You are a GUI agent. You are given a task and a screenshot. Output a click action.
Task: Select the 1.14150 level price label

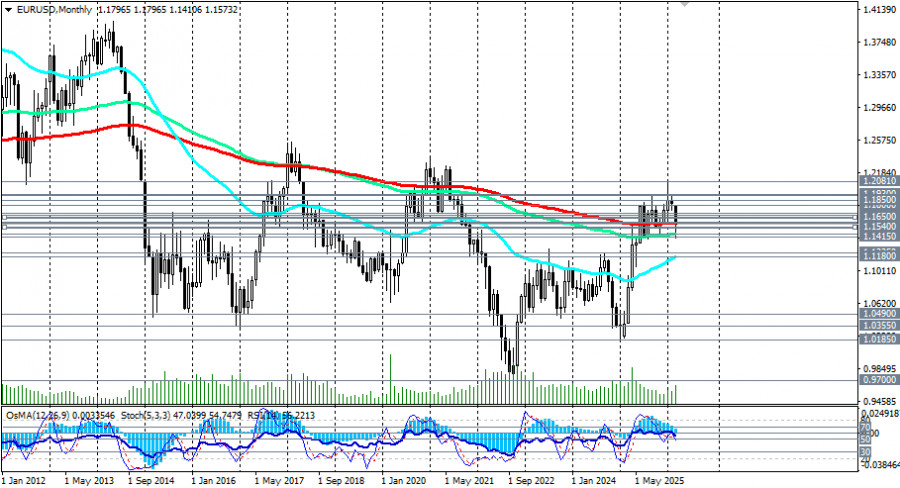pos(879,236)
